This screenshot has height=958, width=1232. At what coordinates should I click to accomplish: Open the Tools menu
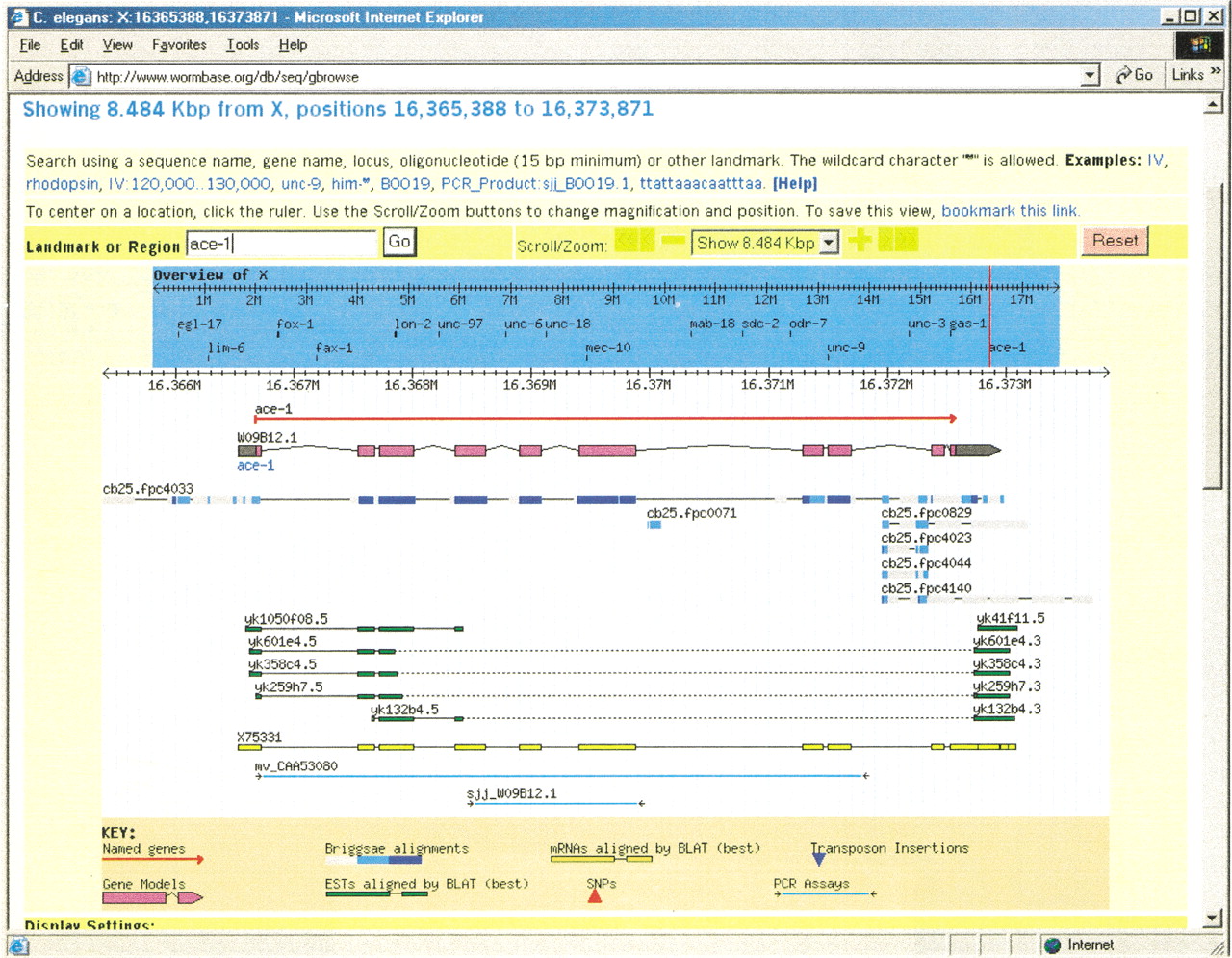[243, 44]
